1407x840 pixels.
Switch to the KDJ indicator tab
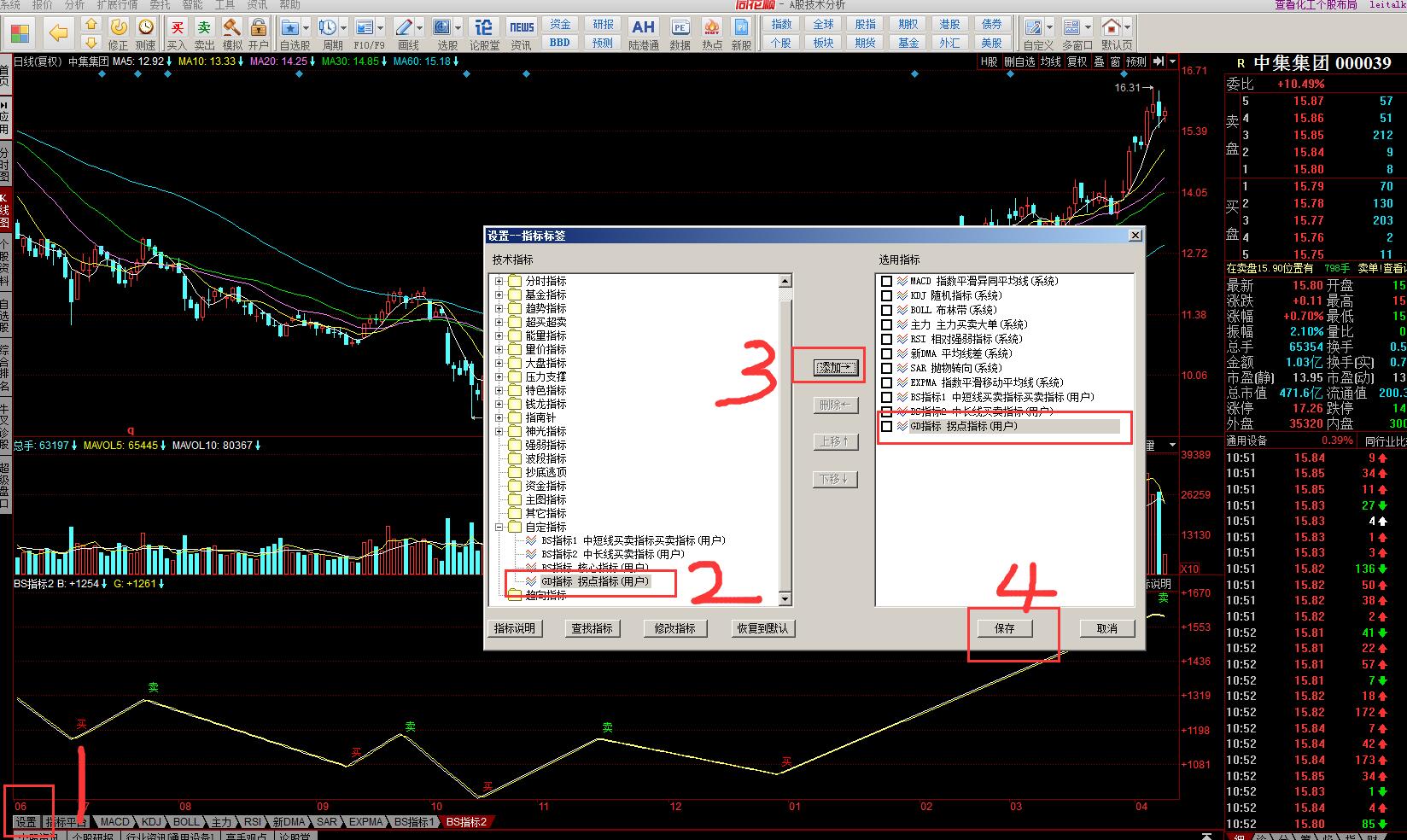(x=151, y=822)
